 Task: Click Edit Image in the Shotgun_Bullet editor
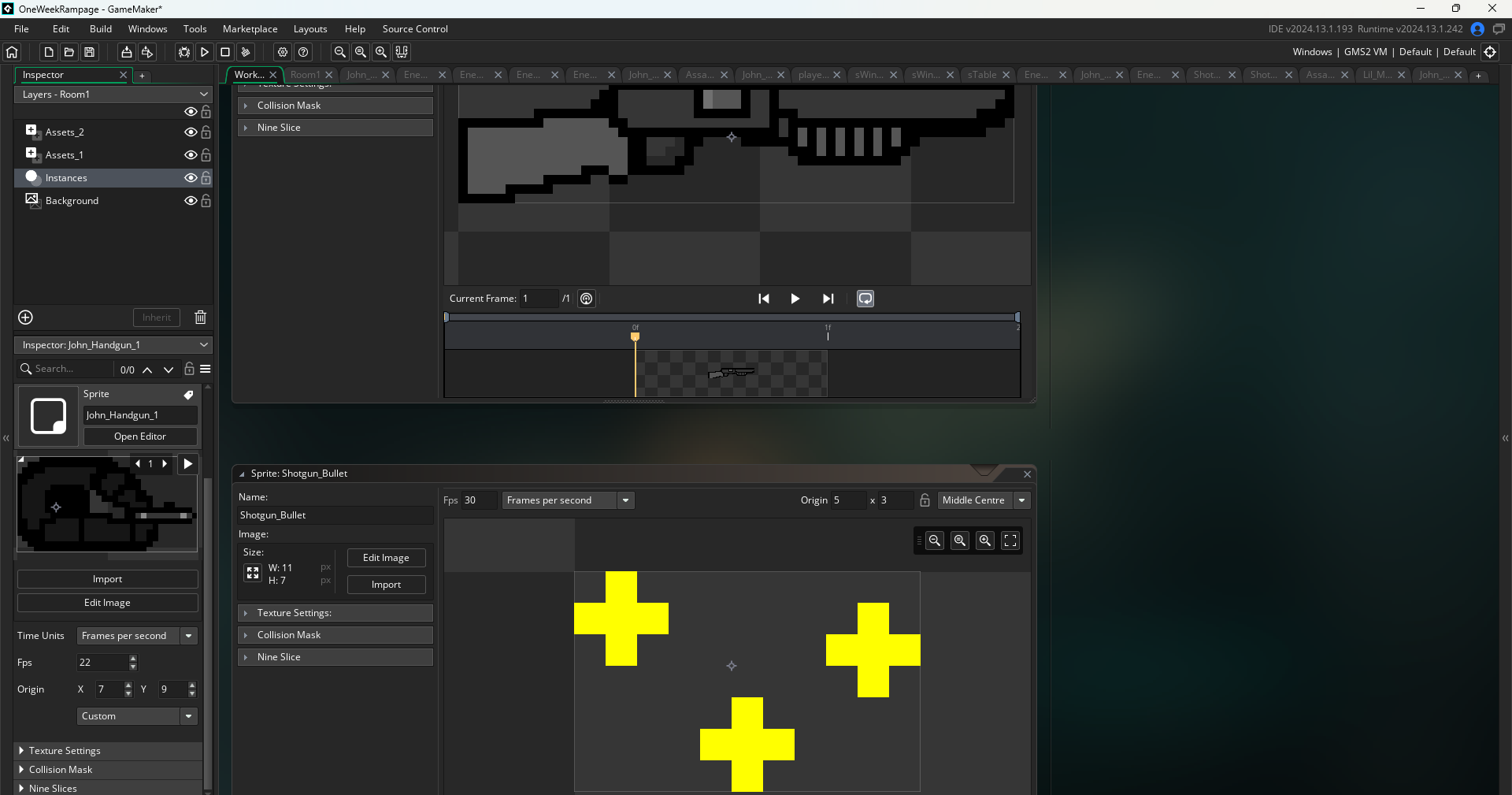tap(386, 558)
